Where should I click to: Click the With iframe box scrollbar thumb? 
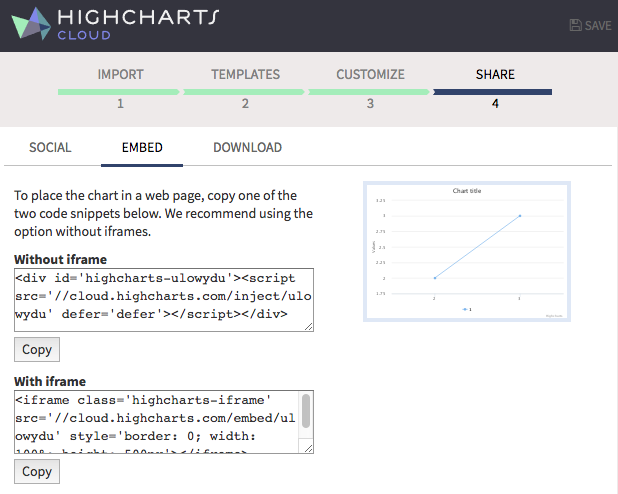point(305,411)
